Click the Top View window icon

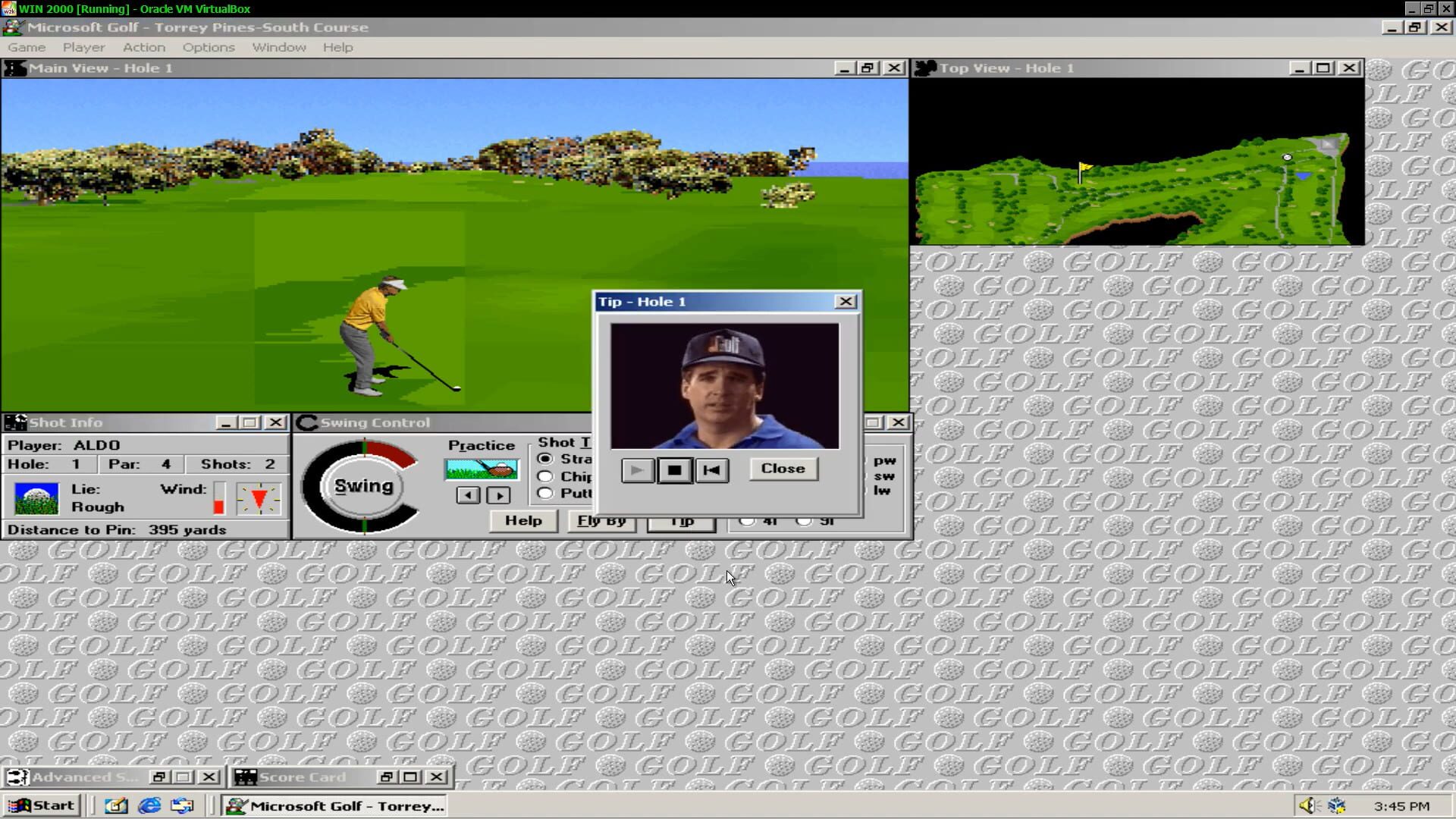pos(923,67)
